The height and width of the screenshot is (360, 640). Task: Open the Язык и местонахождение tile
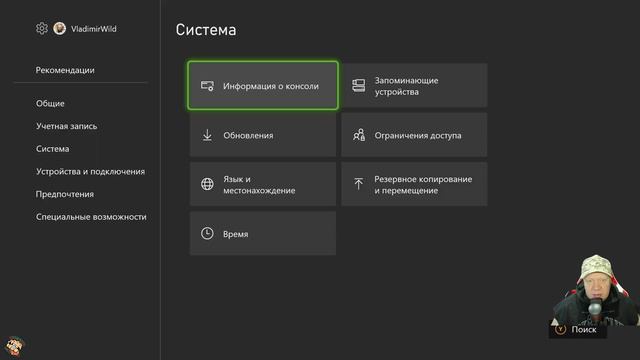pos(263,184)
